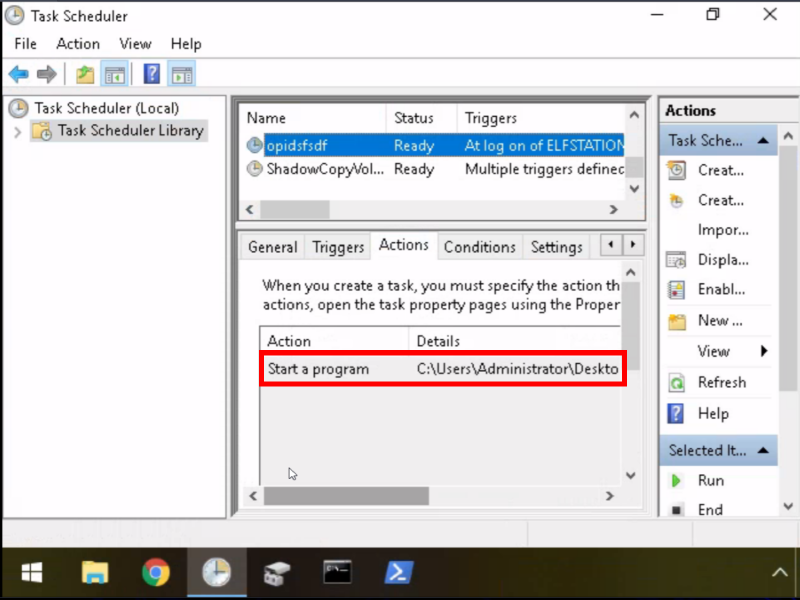Switch to the Conditions tab
The image size is (800, 600).
(479, 247)
